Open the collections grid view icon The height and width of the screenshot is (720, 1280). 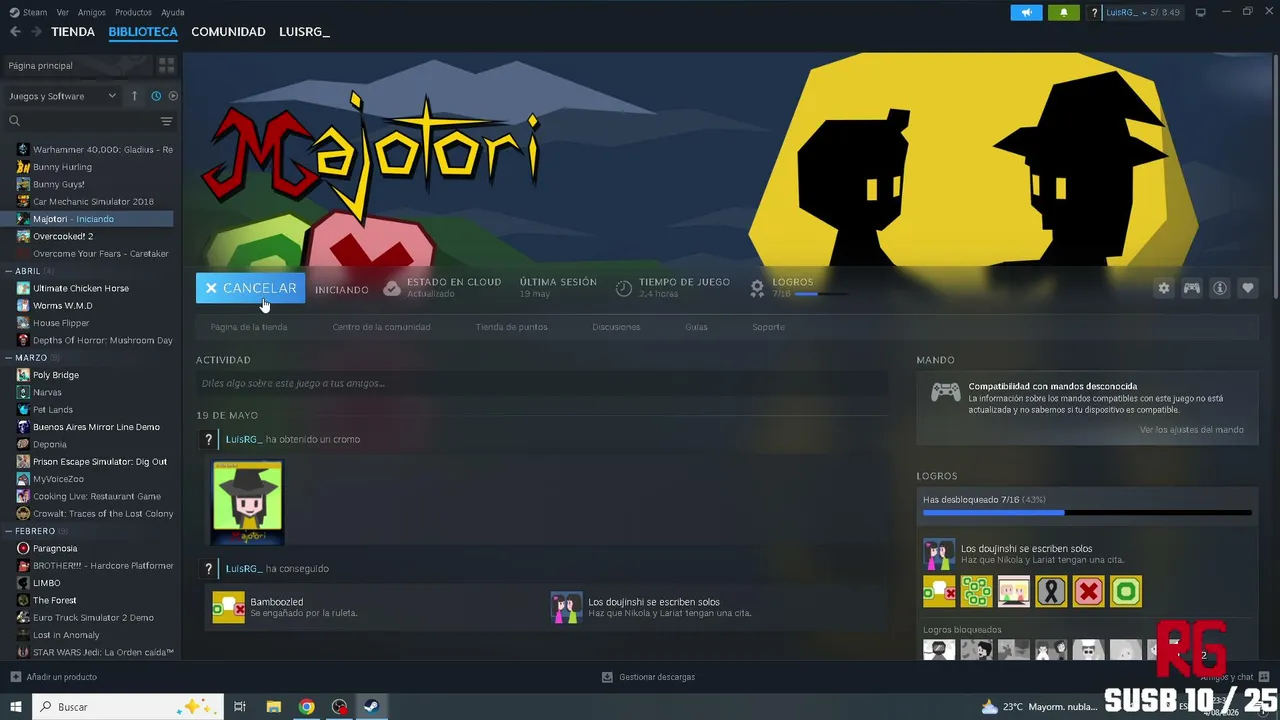coord(166,65)
